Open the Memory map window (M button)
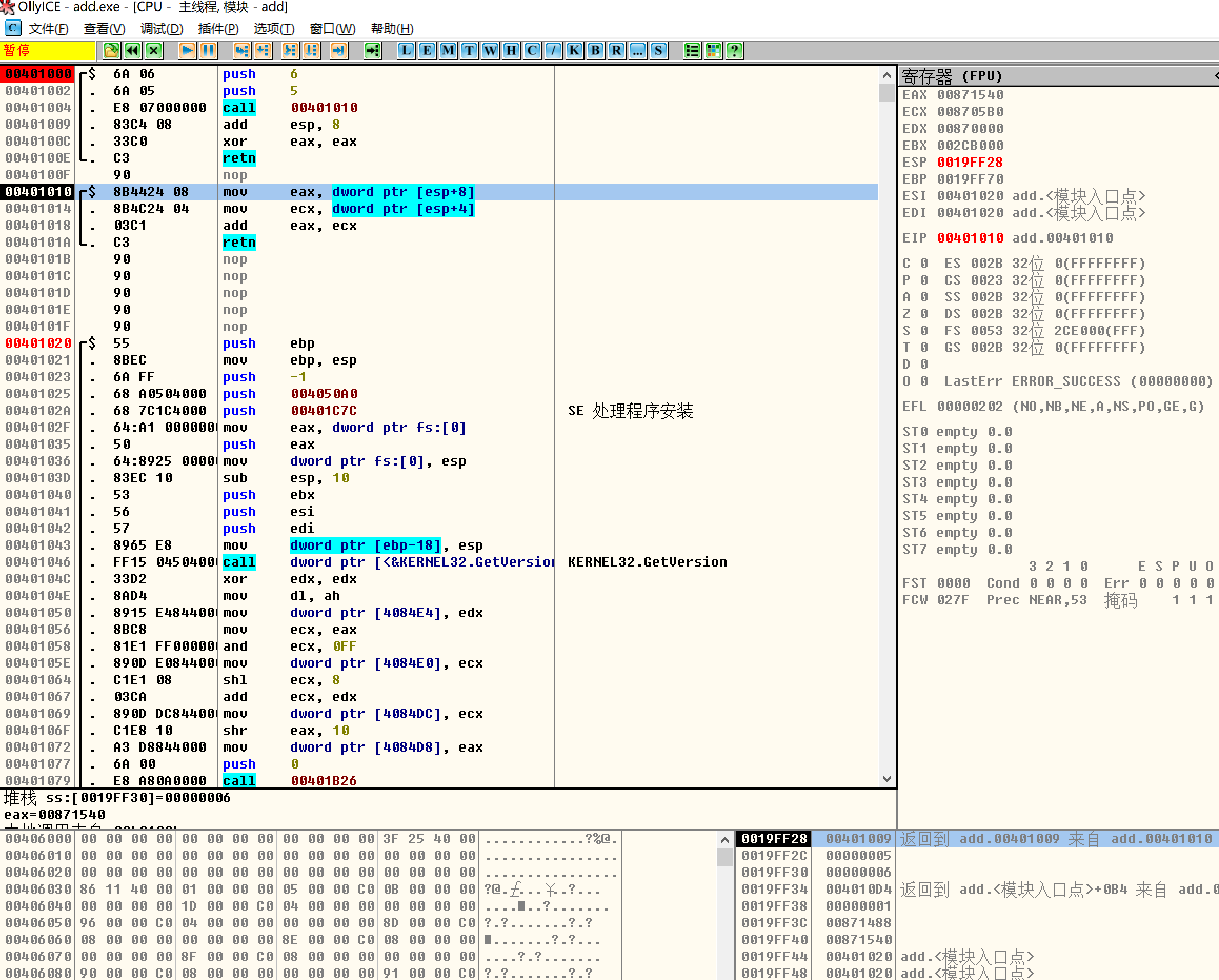Screen dimensions: 1219x980 (448, 51)
